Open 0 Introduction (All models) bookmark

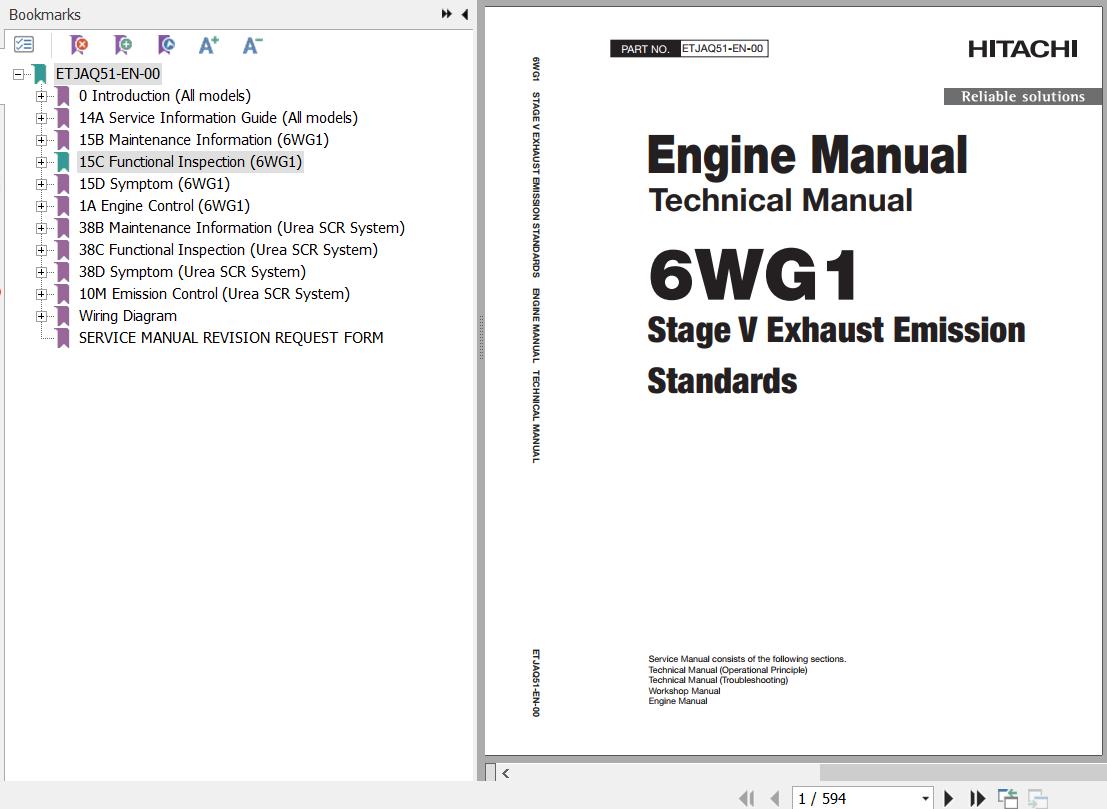[x=164, y=96]
